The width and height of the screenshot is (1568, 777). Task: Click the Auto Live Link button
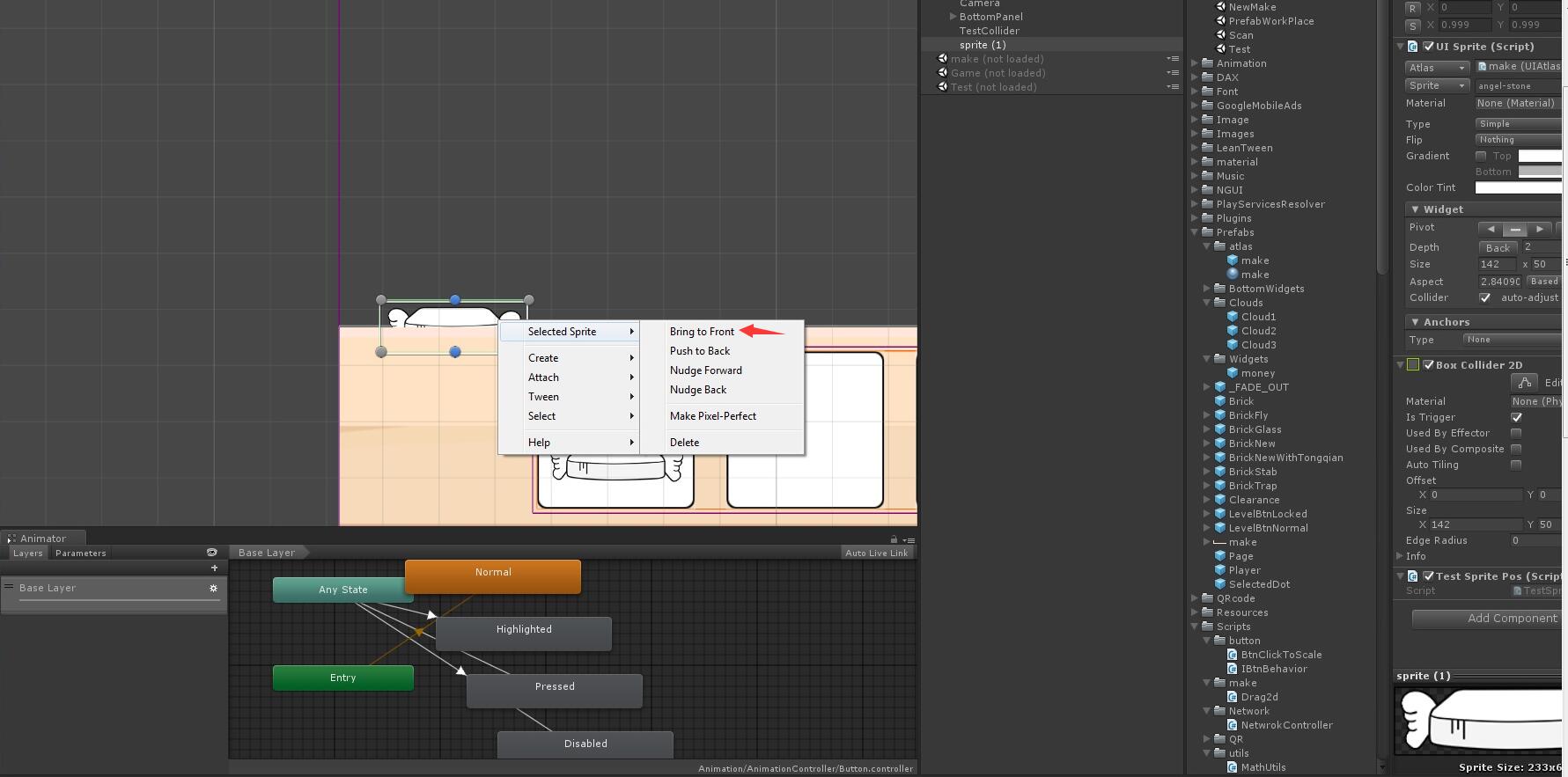(x=876, y=553)
